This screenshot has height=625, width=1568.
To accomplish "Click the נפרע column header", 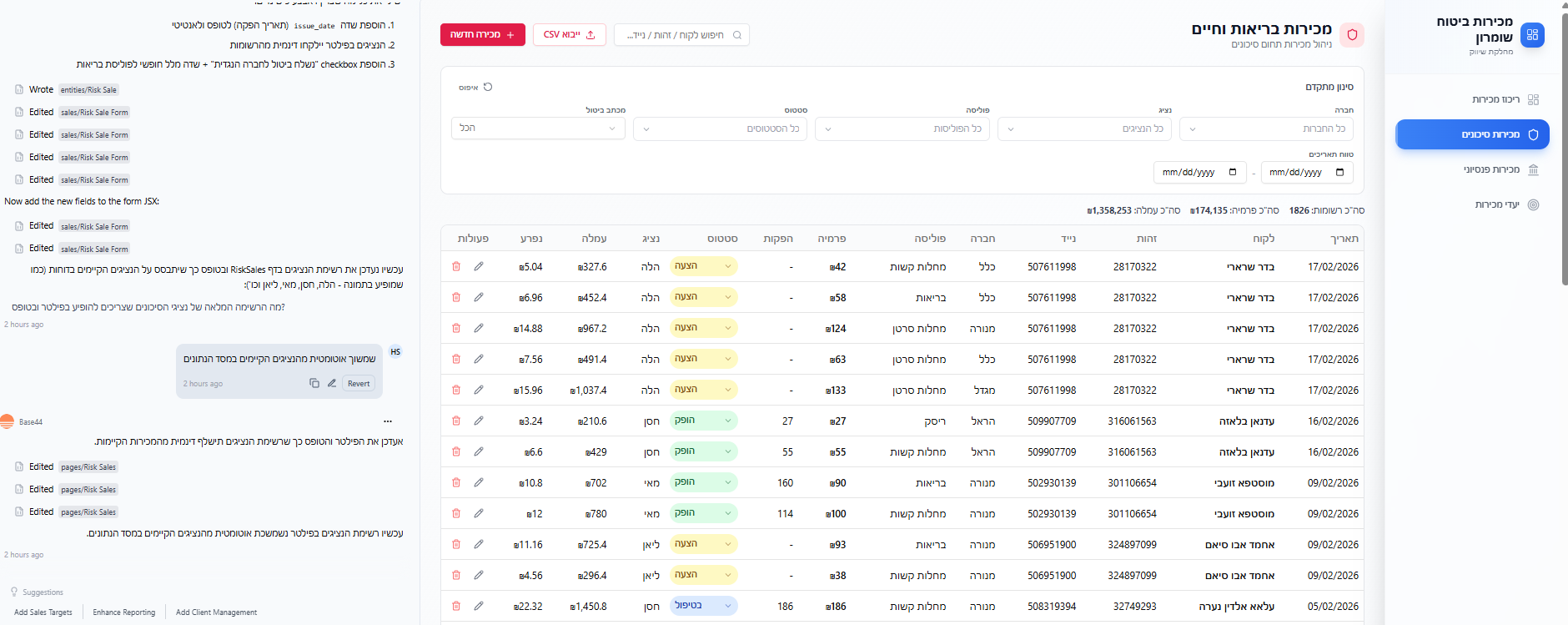I will click(531, 239).
